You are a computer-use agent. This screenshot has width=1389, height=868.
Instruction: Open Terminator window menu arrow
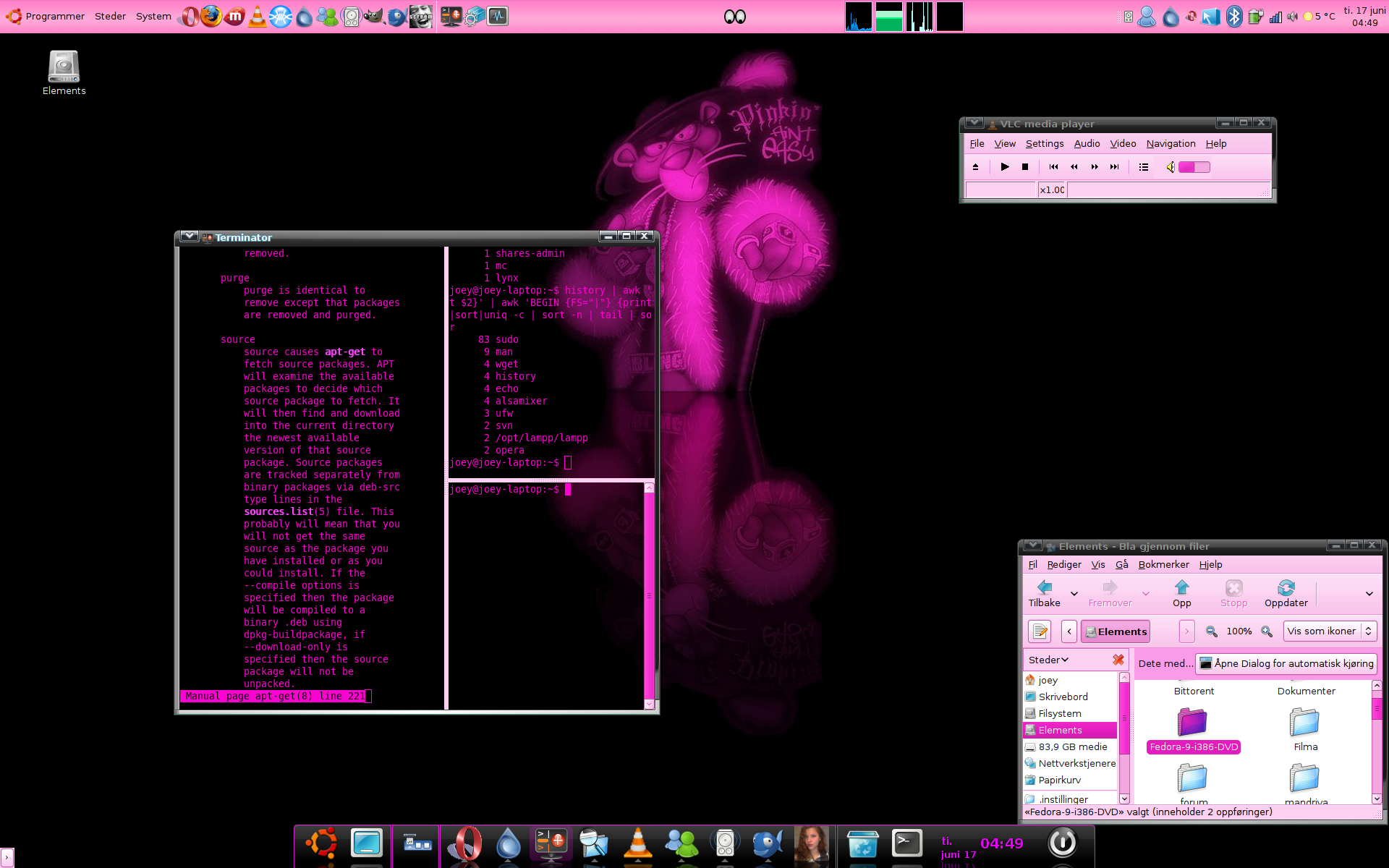tap(189, 237)
